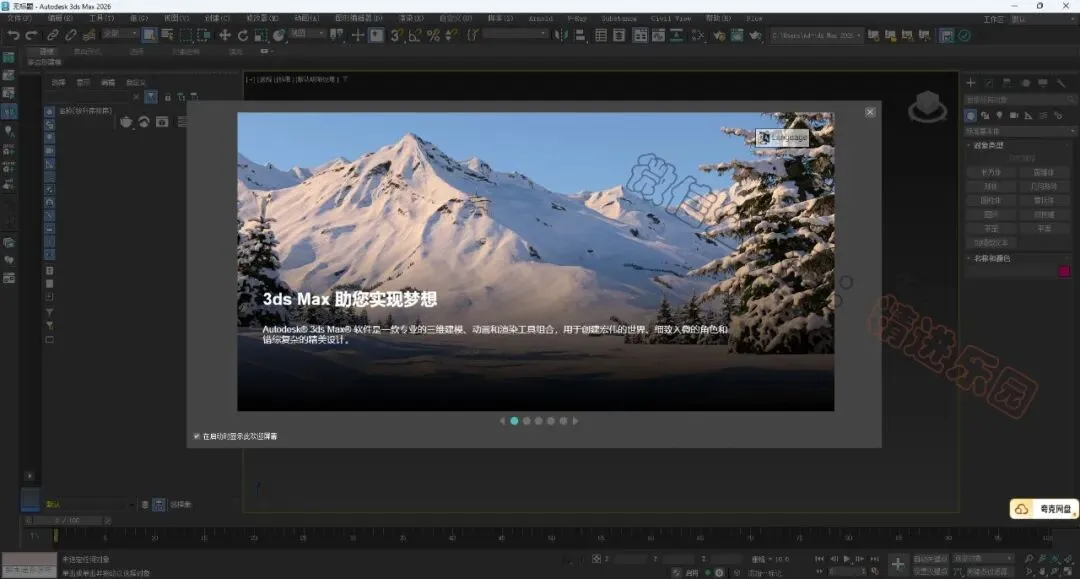Play the animation
Screen dimensions: 1080x579
847,559
